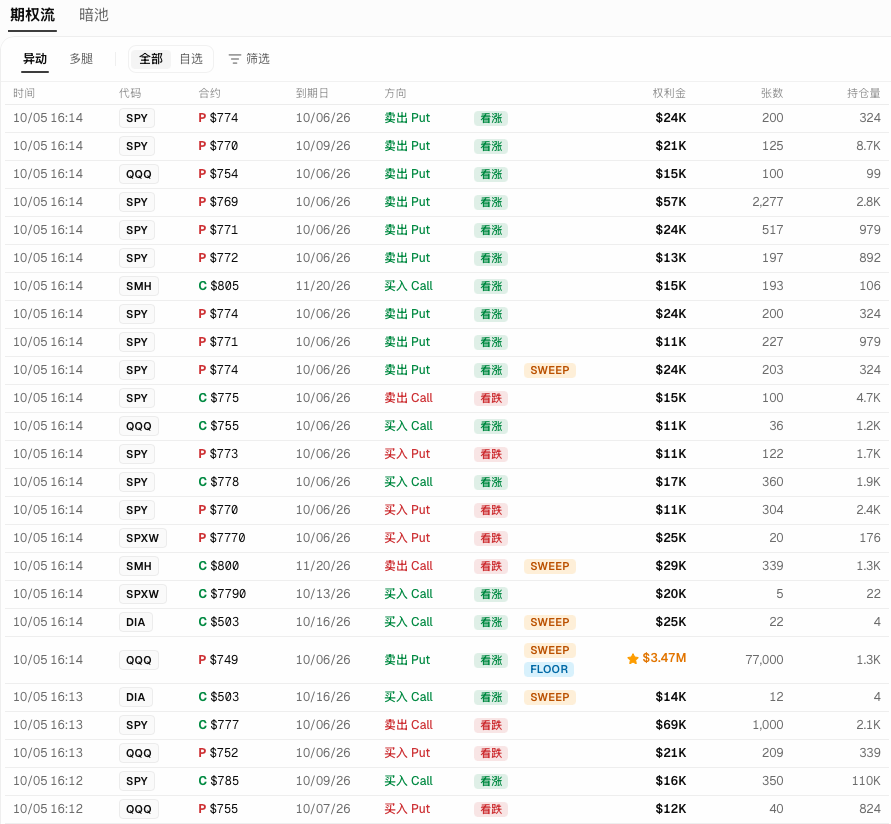Open the SPXW ticker for C $7790

(x=143, y=594)
